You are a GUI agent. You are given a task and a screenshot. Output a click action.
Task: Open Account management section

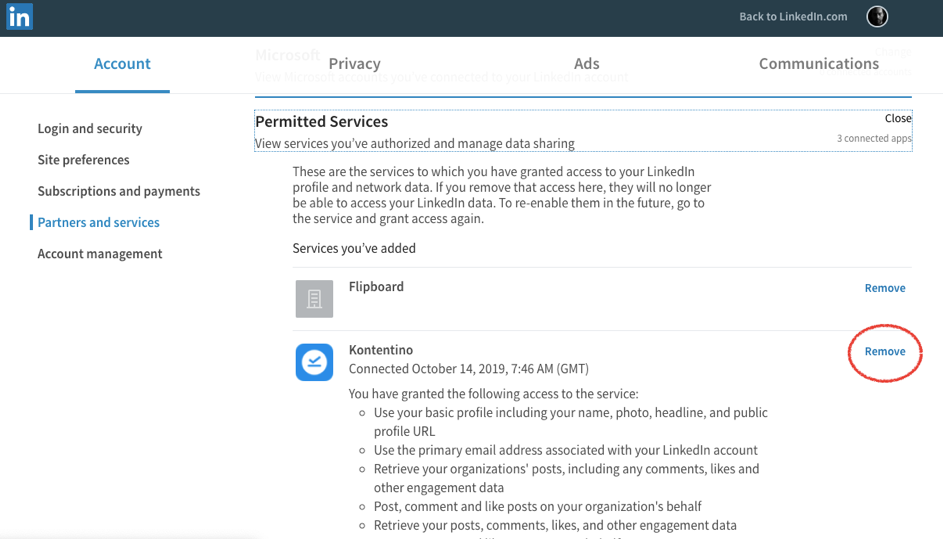point(99,254)
